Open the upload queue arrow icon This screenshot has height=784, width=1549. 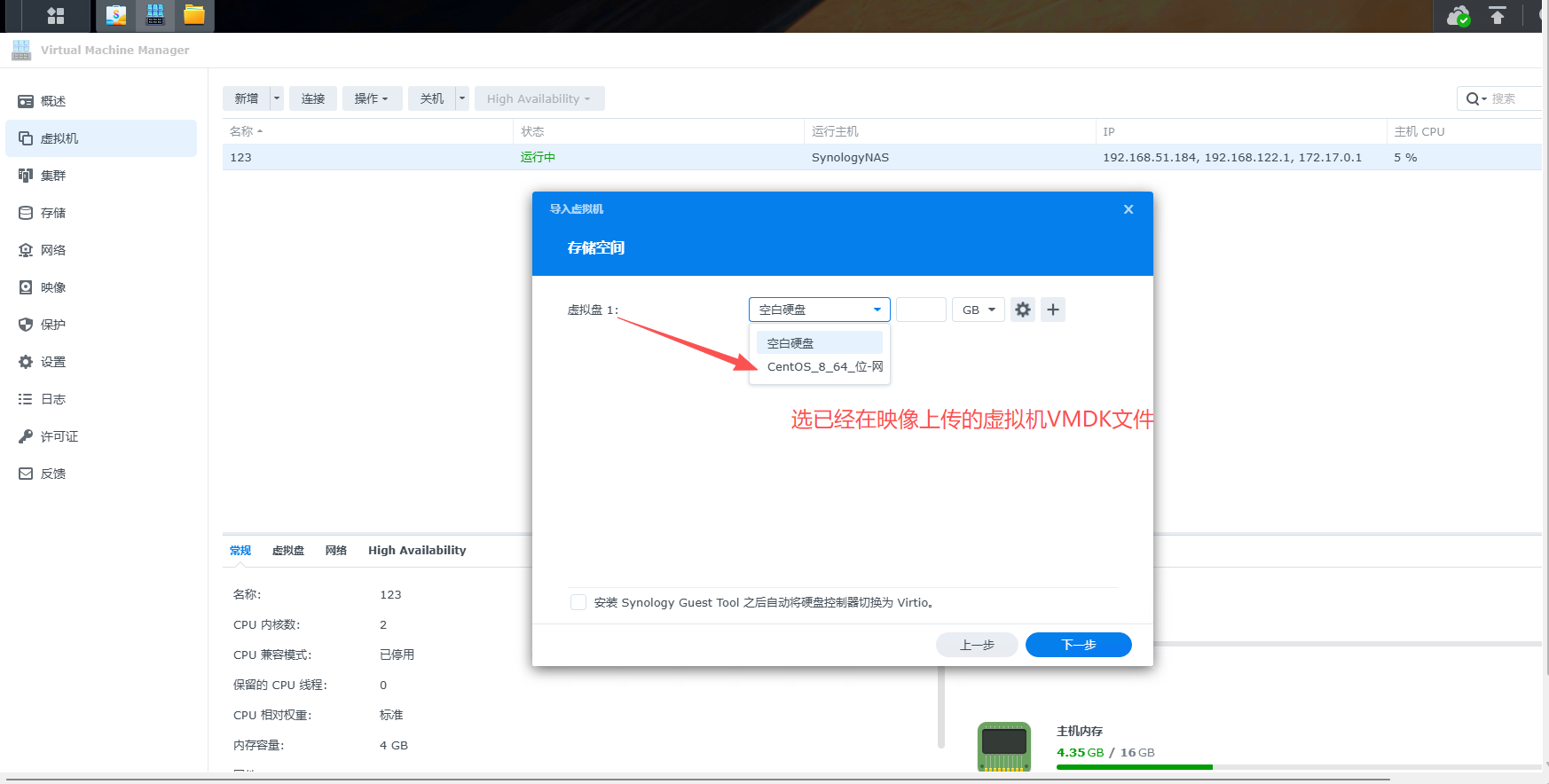[x=1498, y=15]
